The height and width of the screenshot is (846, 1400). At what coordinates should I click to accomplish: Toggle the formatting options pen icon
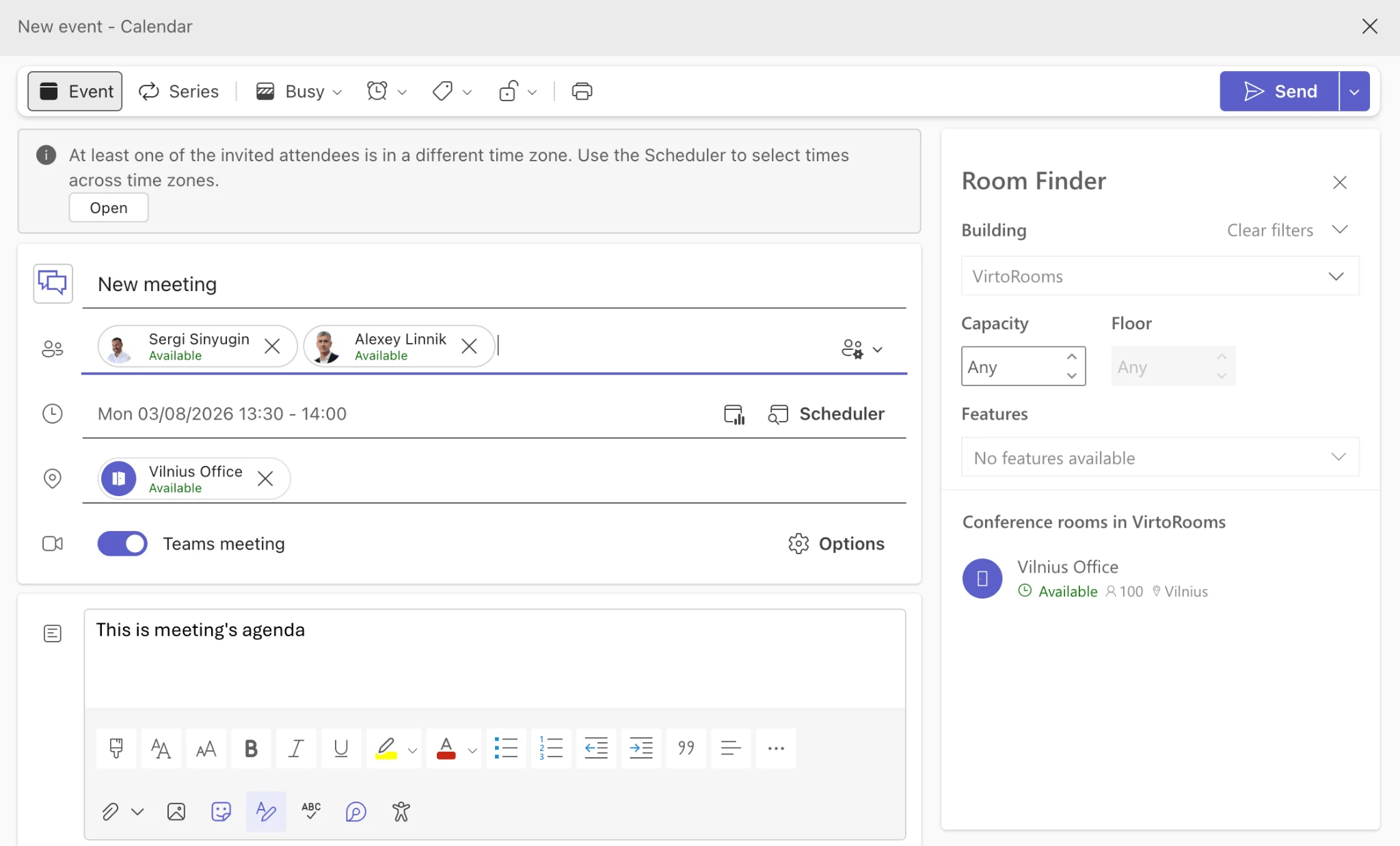(x=266, y=811)
